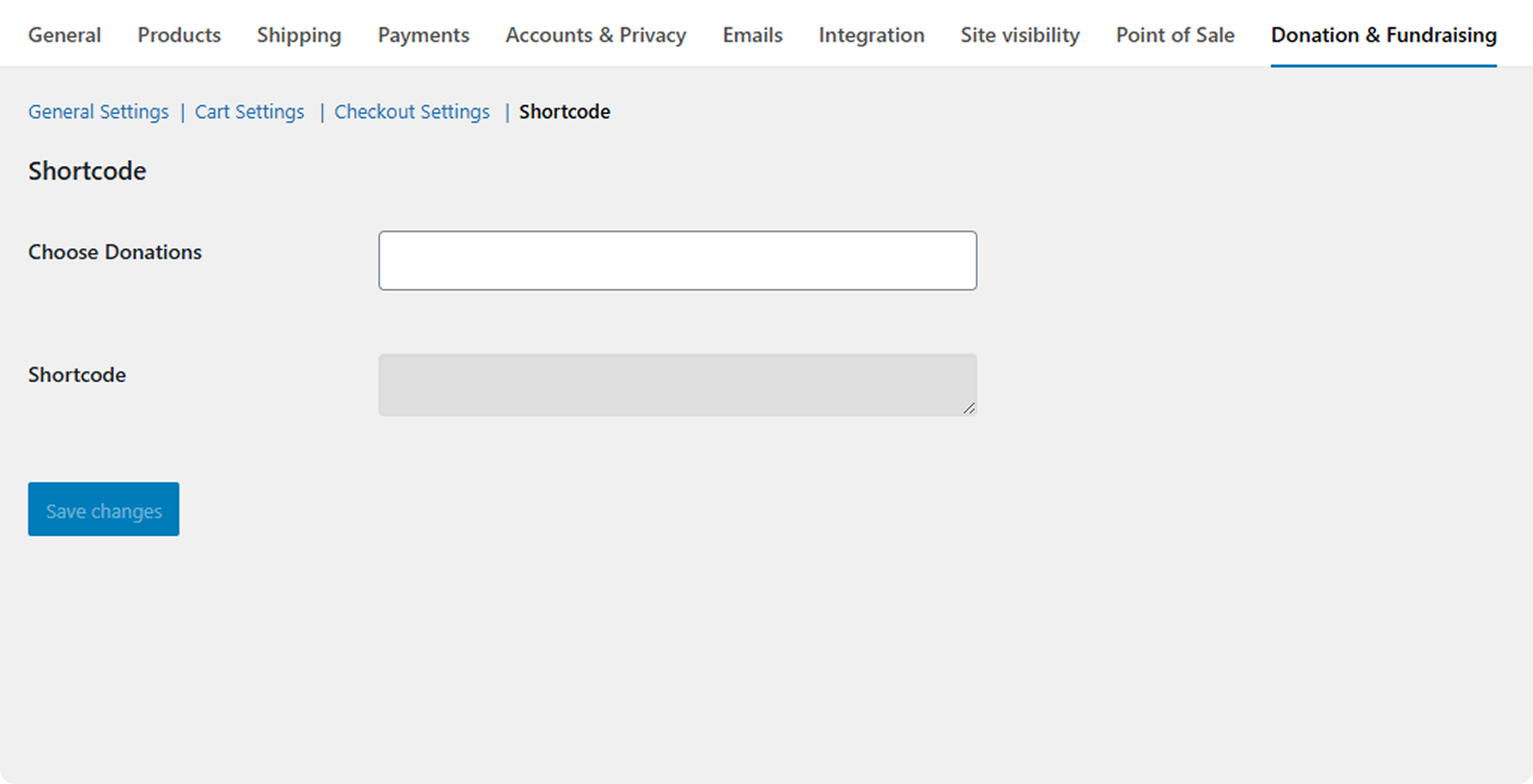Select the Donation & Fundraising tab

pos(1383,35)
